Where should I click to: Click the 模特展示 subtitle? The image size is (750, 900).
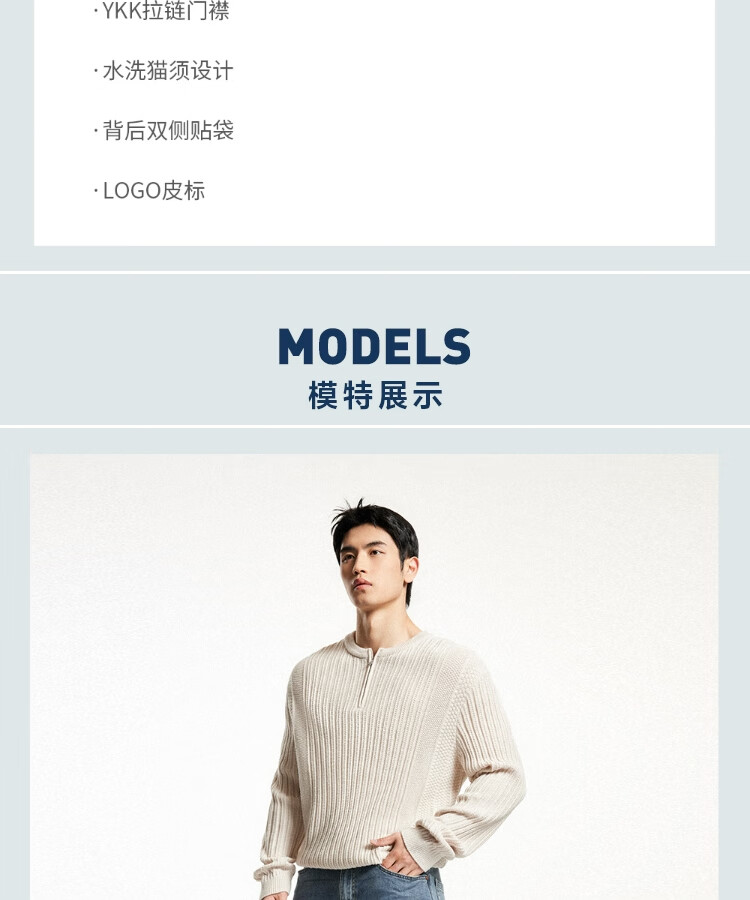coord(375,395)
